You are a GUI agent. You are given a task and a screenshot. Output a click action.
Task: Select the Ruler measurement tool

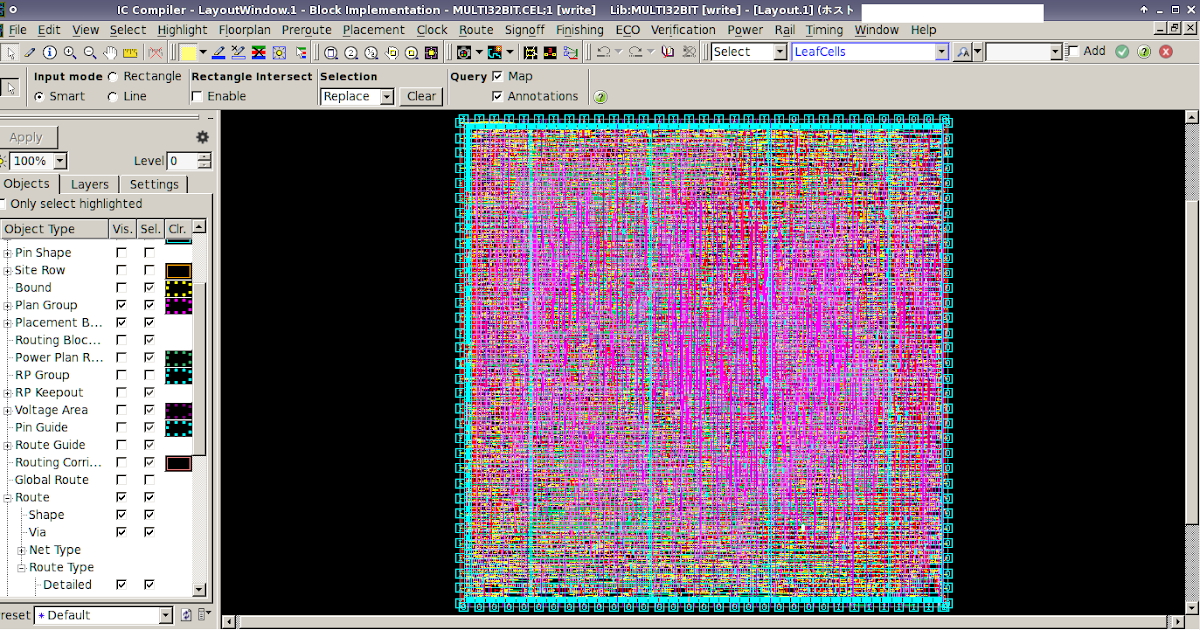point(128,51)
